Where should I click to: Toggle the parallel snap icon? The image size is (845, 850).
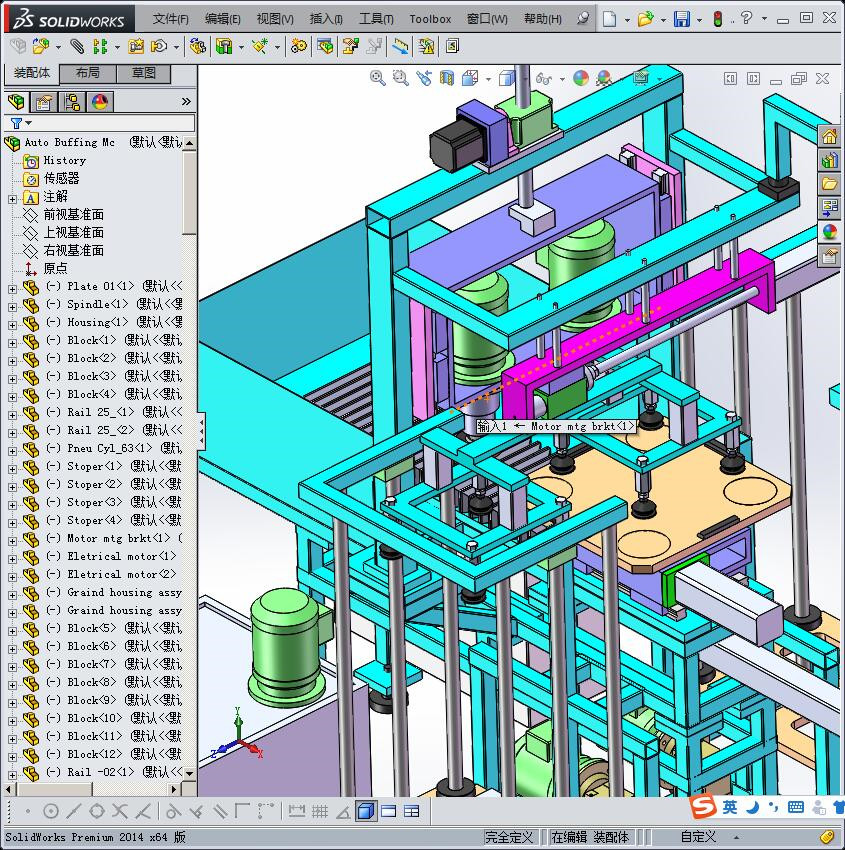coord(220,811)
